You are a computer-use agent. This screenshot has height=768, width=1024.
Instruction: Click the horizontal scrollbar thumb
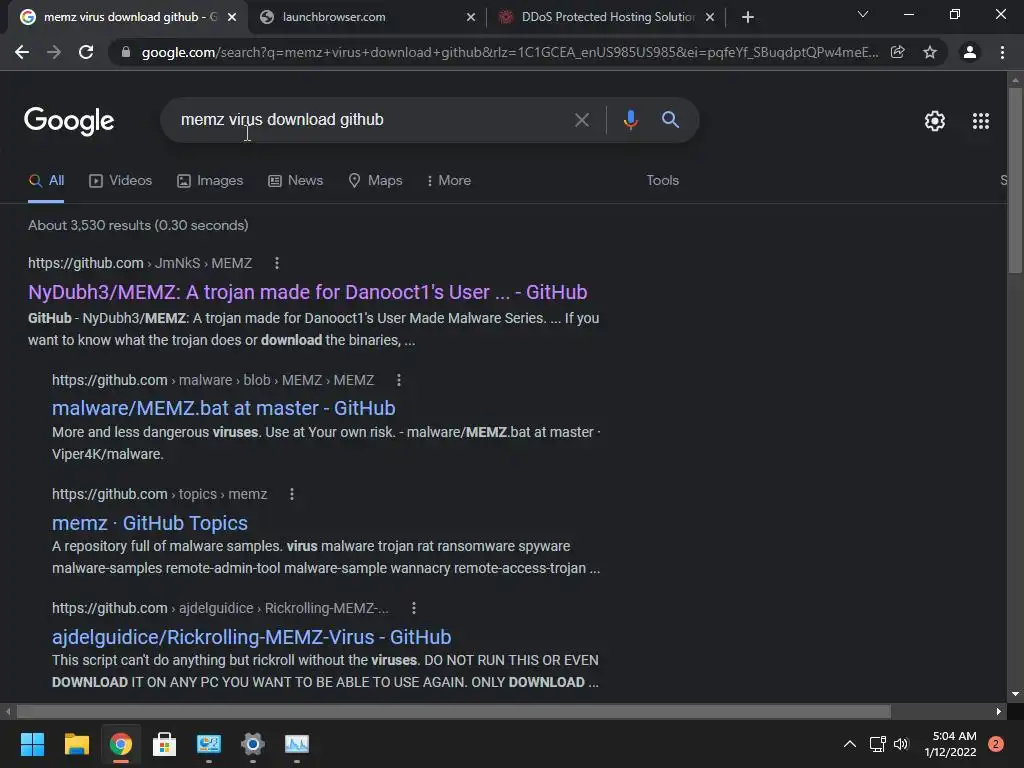(x=454, y=711)
